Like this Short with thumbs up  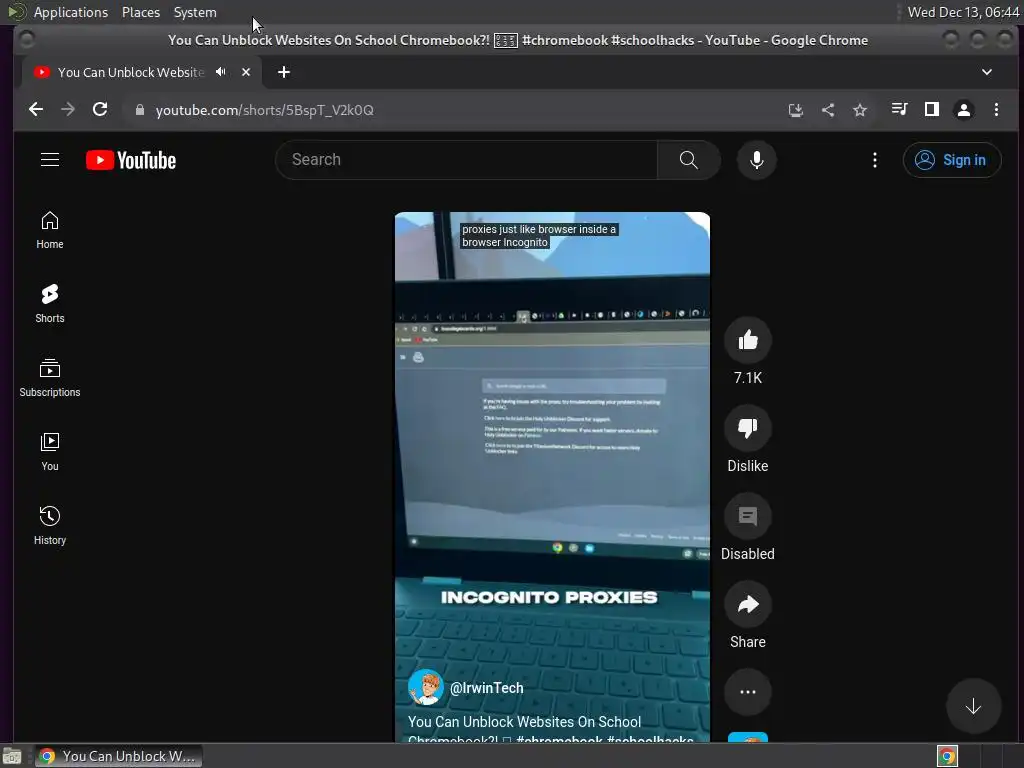748,340
